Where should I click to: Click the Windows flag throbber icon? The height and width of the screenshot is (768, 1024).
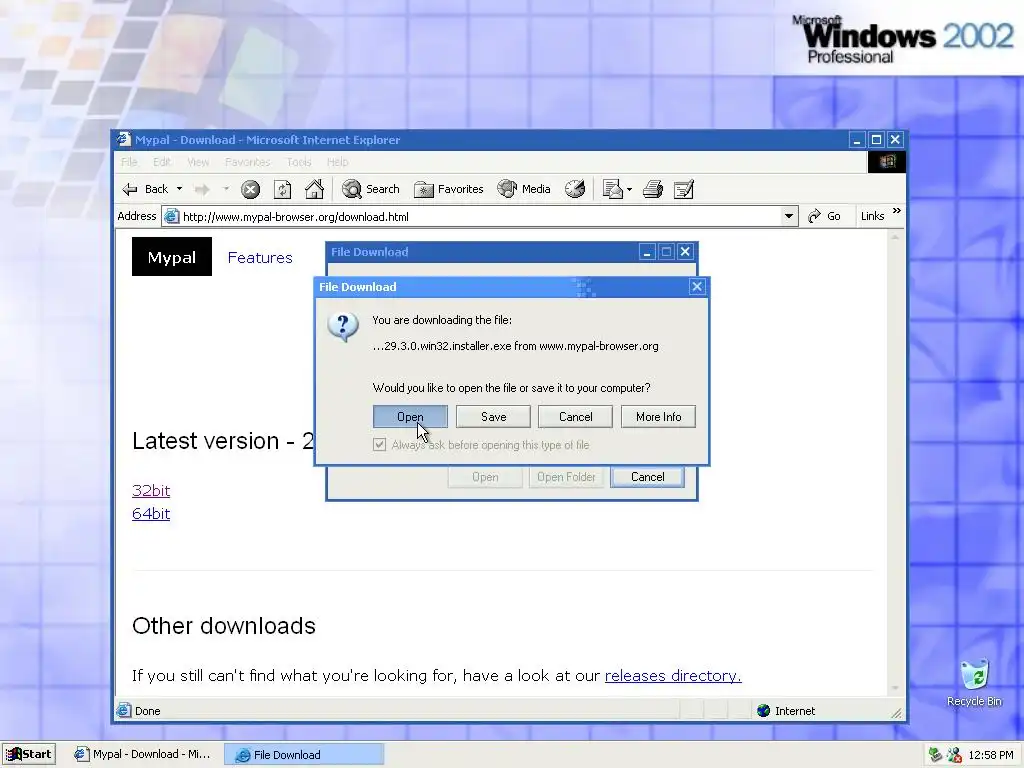coord(887,161)
